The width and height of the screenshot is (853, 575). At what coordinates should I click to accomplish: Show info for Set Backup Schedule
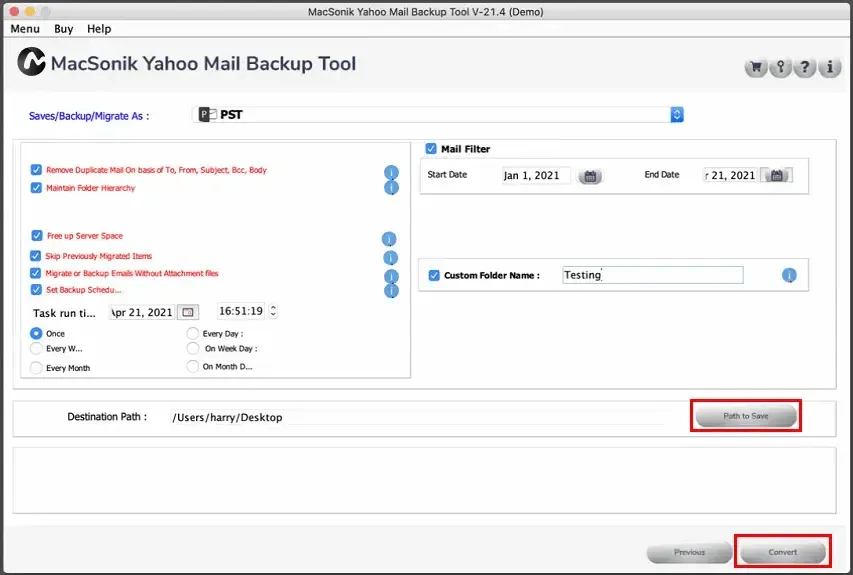click(391, 290)
